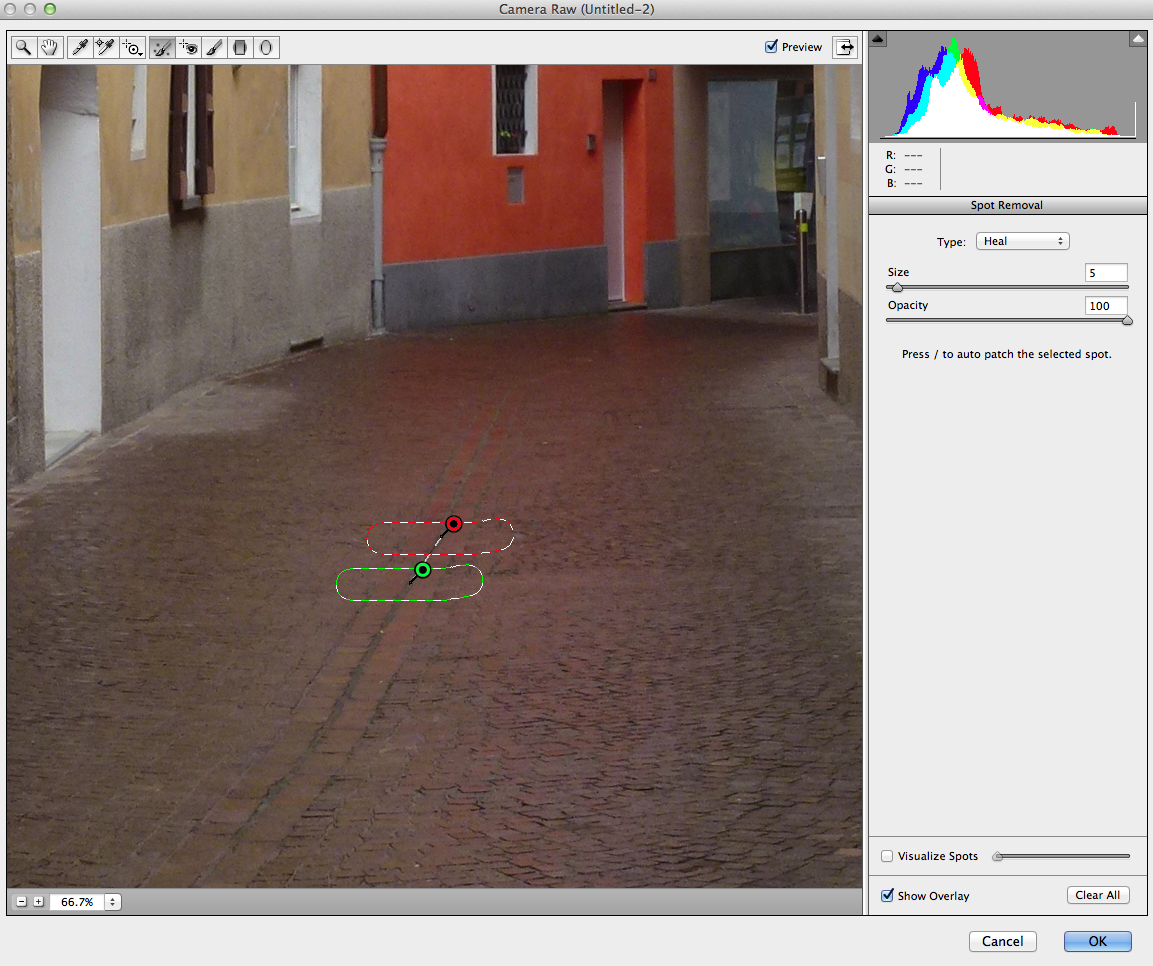The height and width of the screenshot is (966, 1153).
Task: Click the Clear All button
Action: [1098, 895]
